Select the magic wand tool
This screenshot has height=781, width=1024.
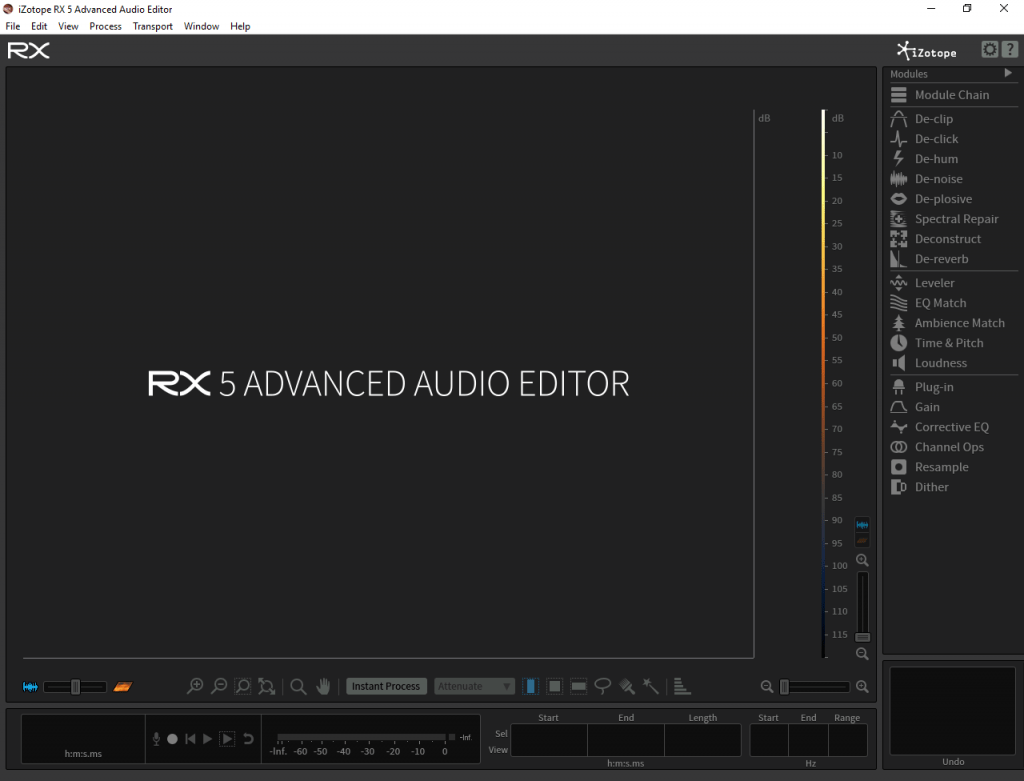(651, 686)
